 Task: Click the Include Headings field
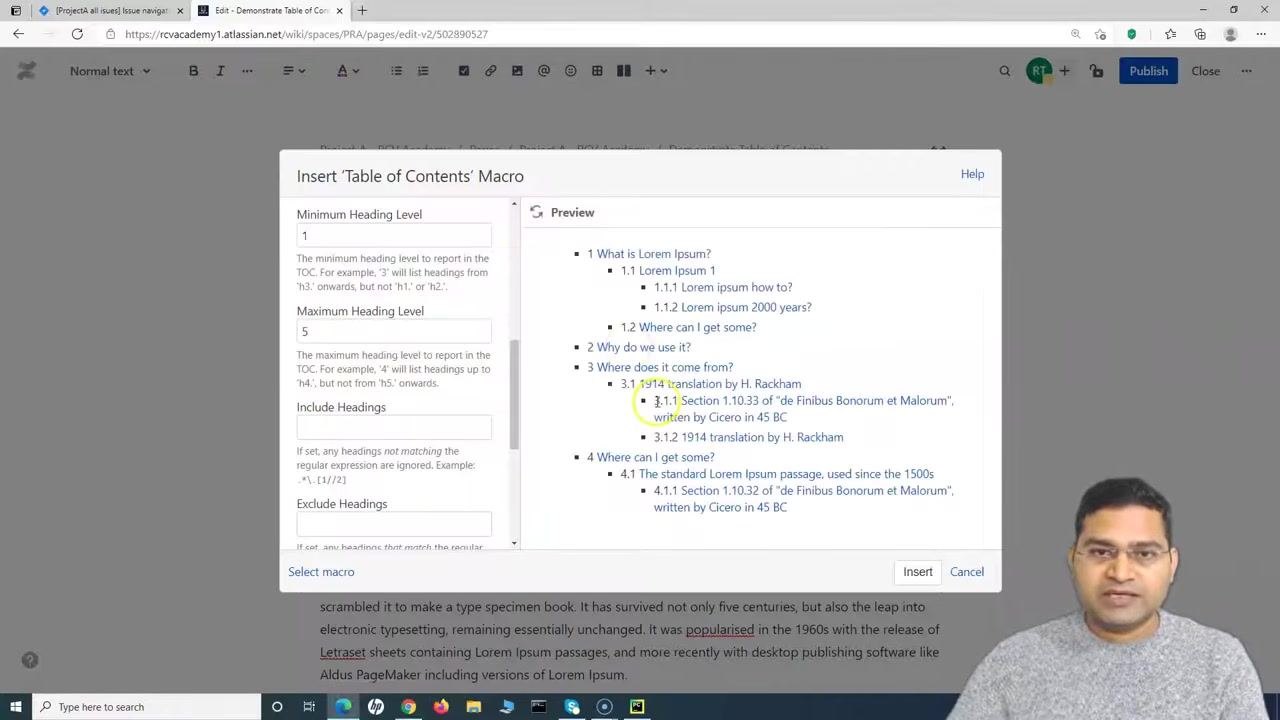[394, 428]
